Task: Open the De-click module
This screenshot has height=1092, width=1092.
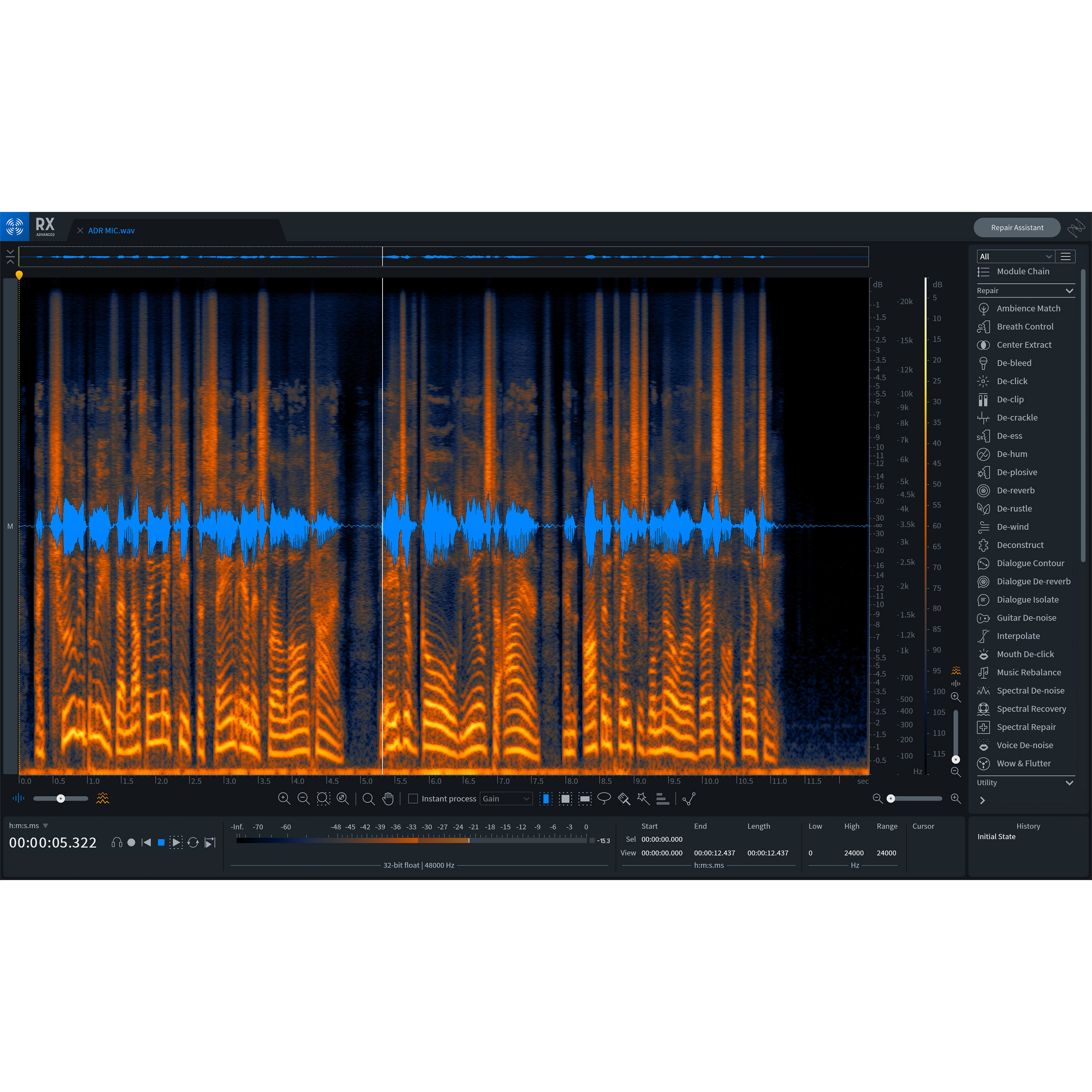Action: tap(1012, 381)
